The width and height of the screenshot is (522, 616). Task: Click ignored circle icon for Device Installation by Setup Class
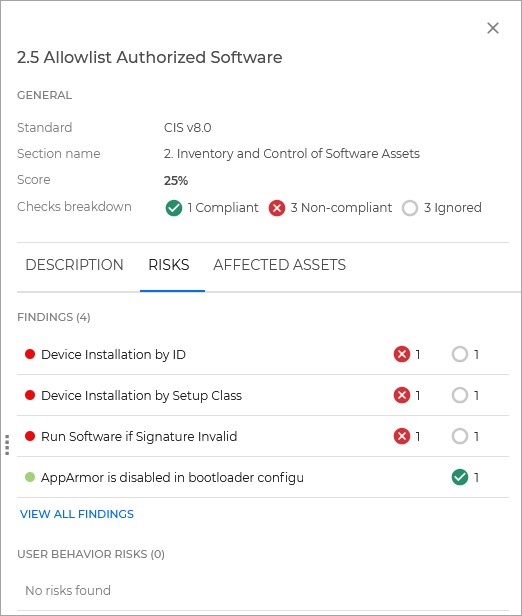460,395
